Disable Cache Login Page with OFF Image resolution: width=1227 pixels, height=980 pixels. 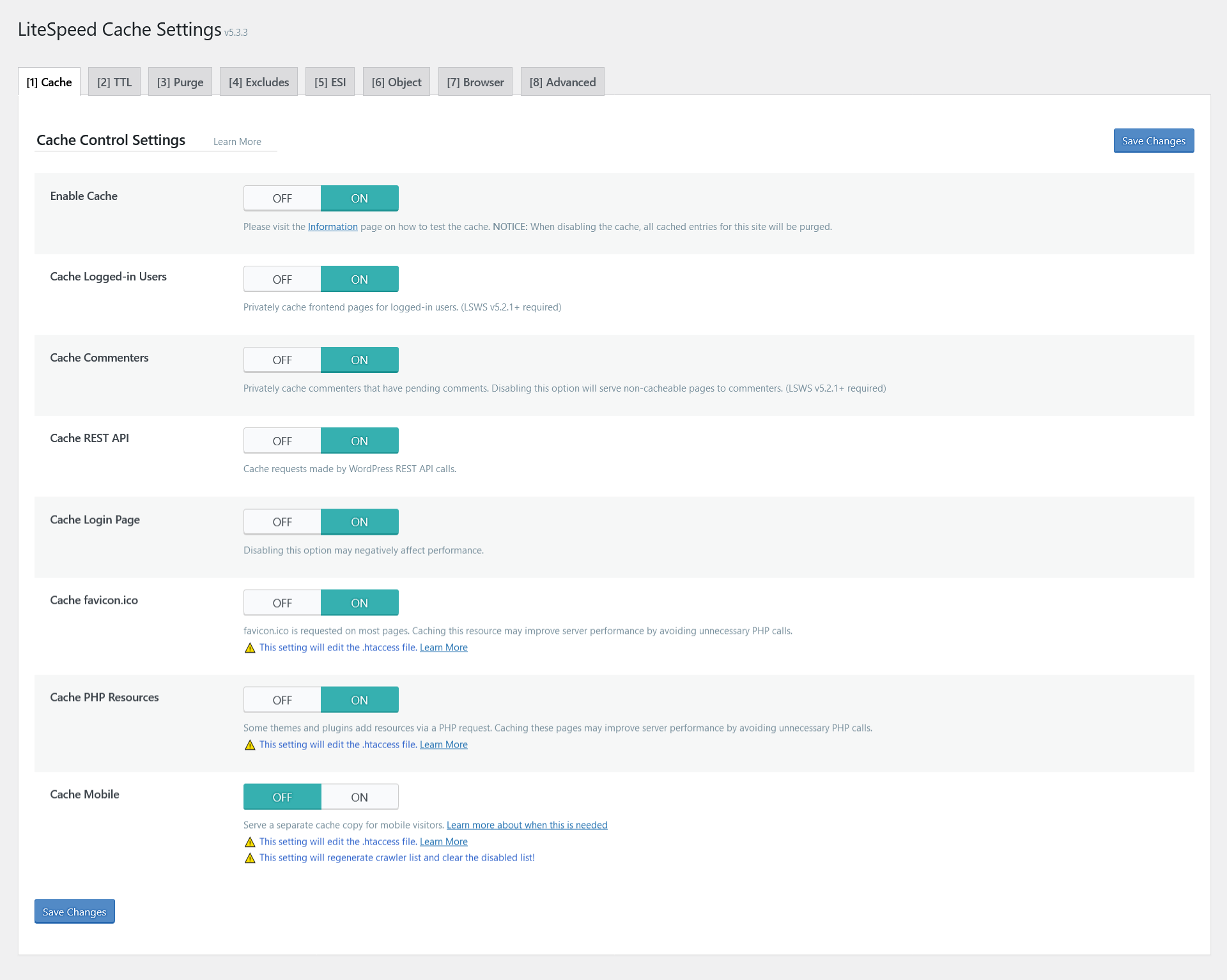pos(282,522)
